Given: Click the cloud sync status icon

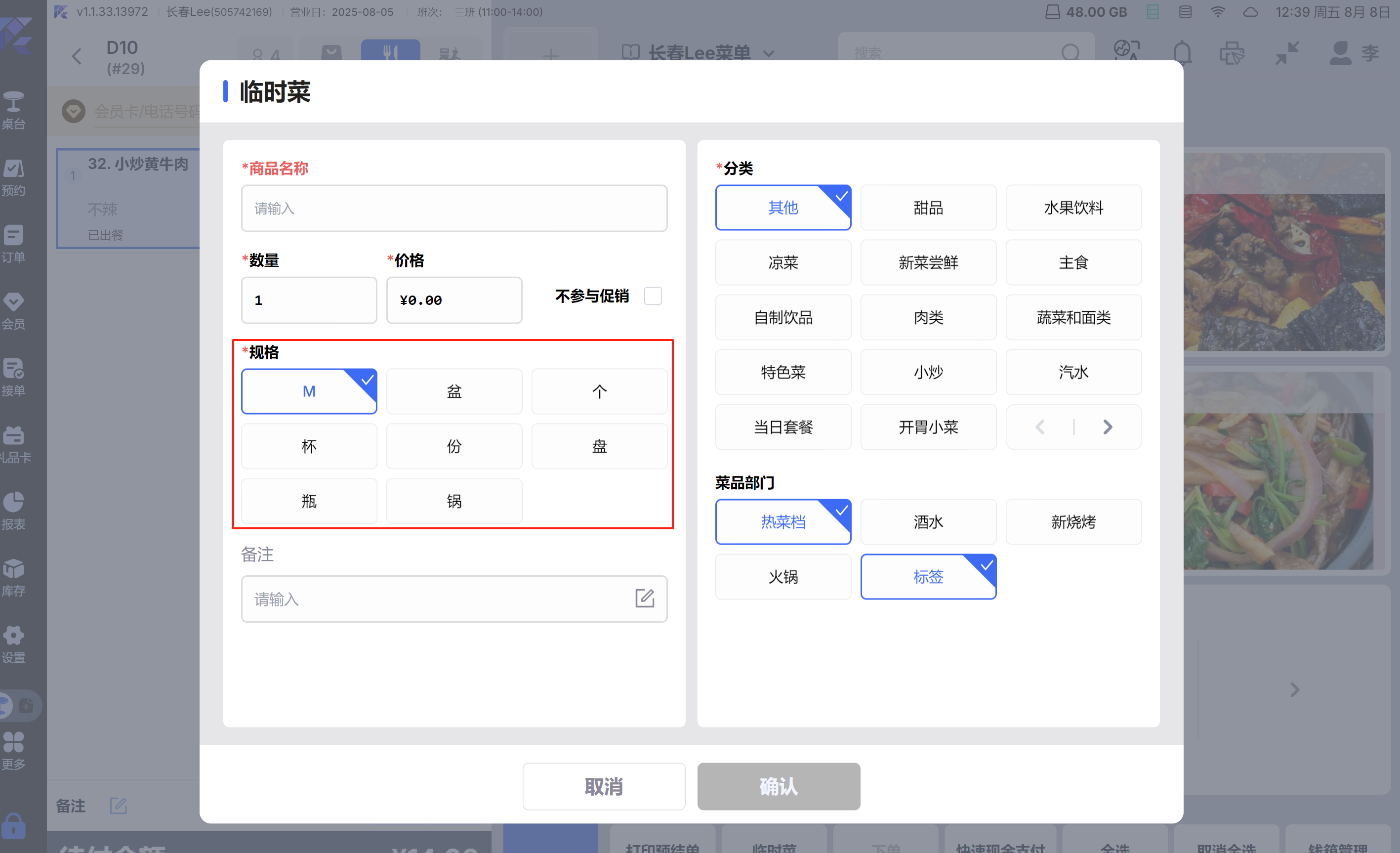Looking at the screenshot, I should point(1250,12).
